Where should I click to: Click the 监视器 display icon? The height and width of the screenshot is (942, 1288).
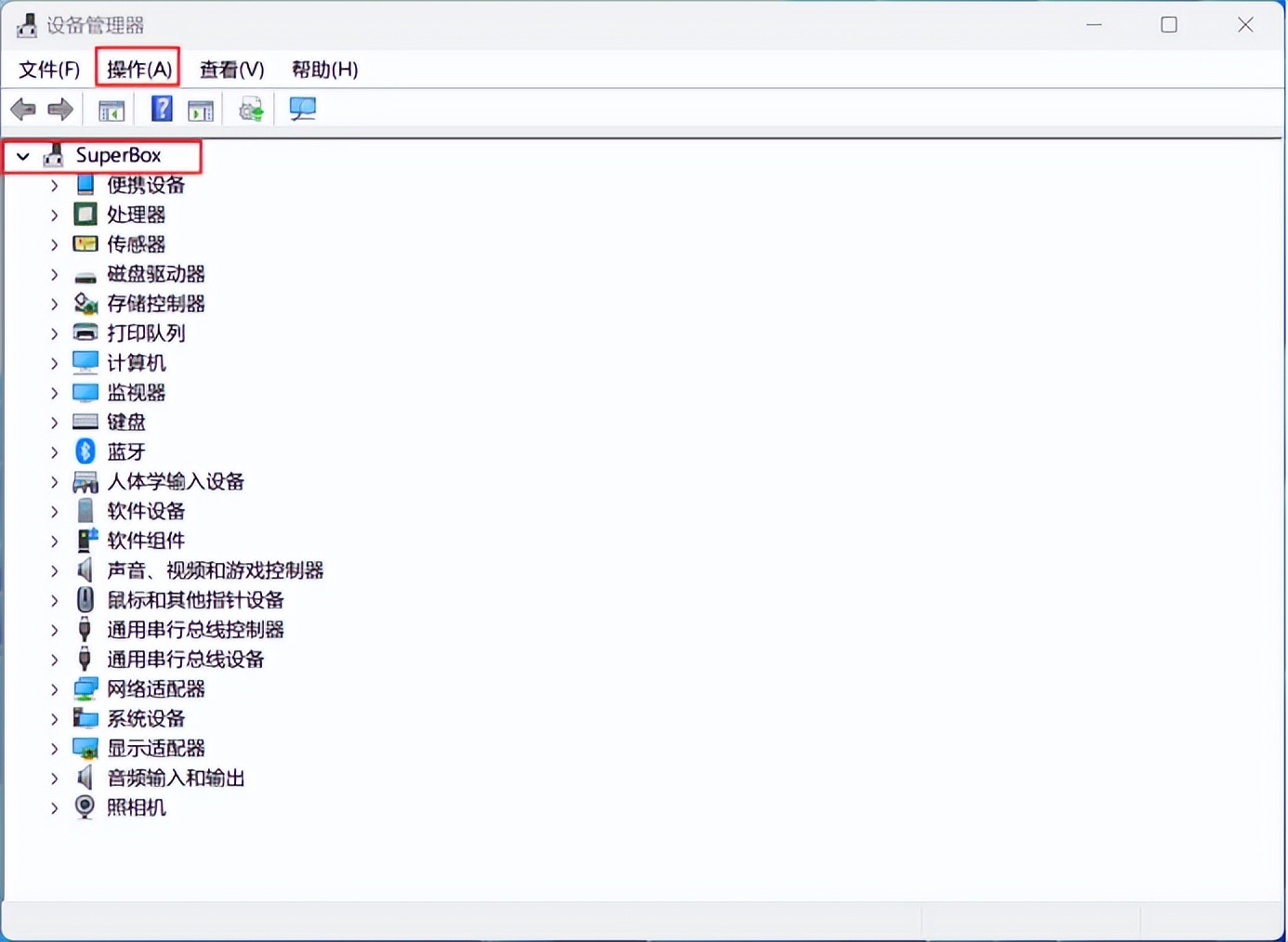point(85,393)
